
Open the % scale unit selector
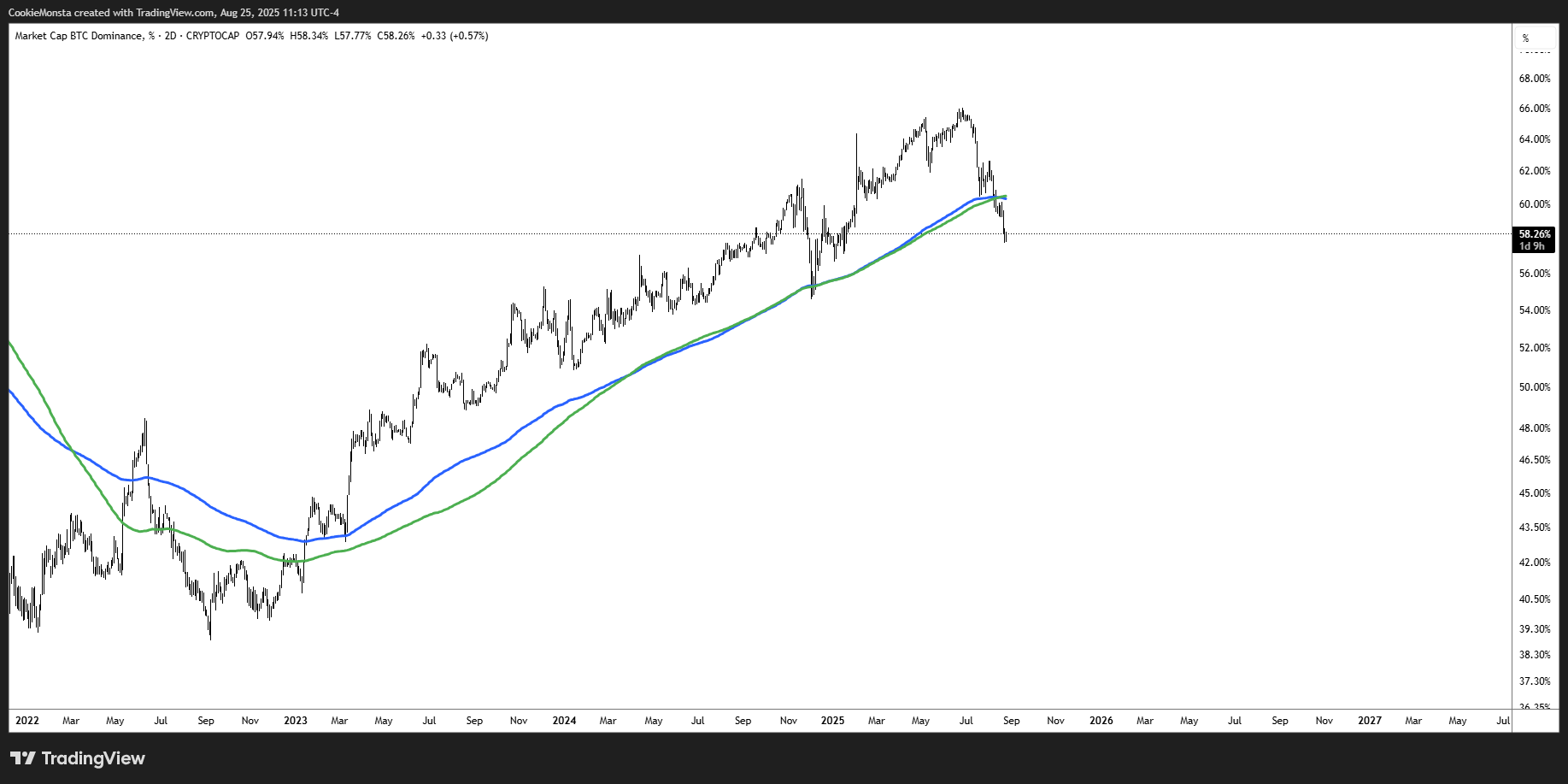(x=1525, y=38)
